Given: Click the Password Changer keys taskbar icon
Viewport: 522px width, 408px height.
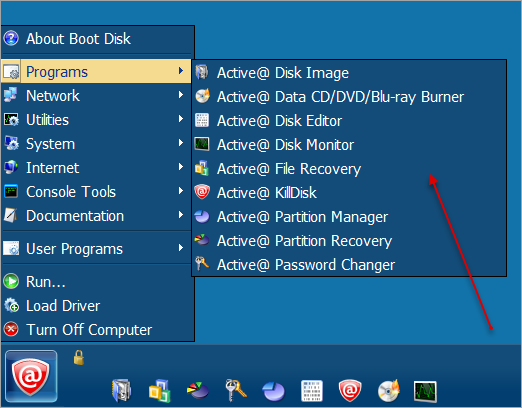Looking at the screenshot, I should [x=236, y=390].
